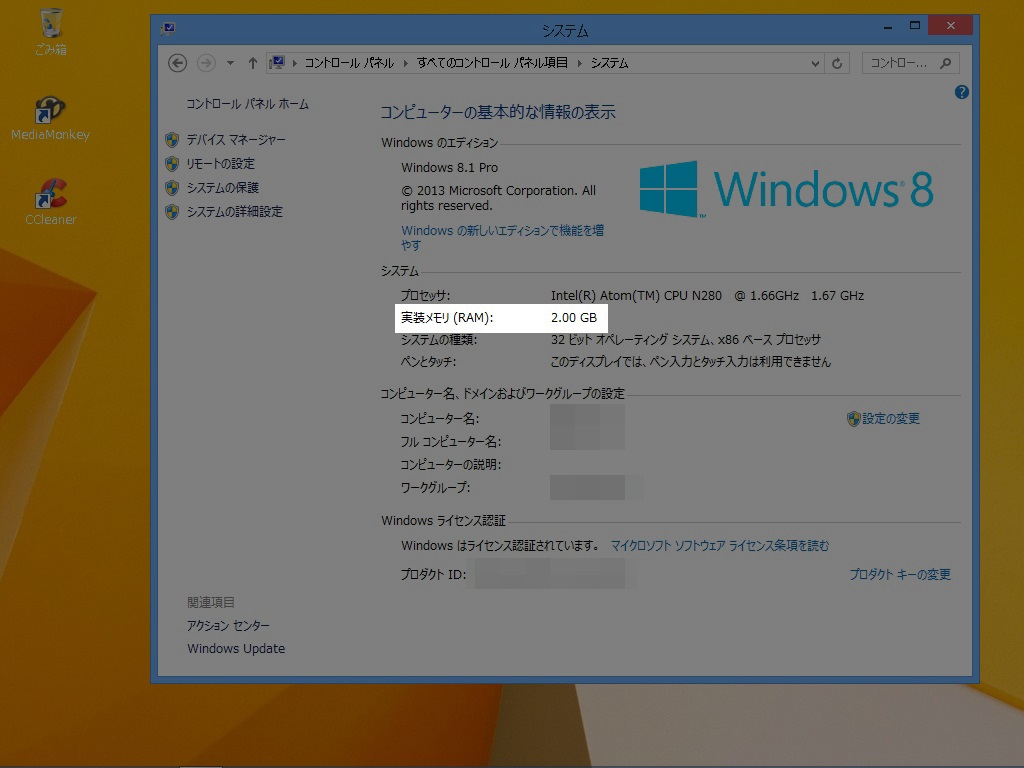
Task: Click the プロダクト ID: label
Action: pyautogui.click(x=434, y=575)
